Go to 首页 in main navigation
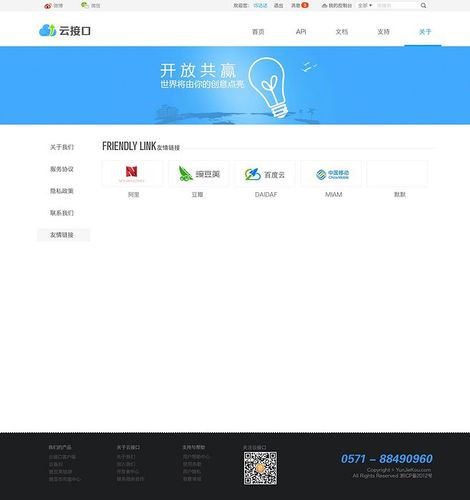470x500 pixels. pyautogui.click(x=258, y=32)
